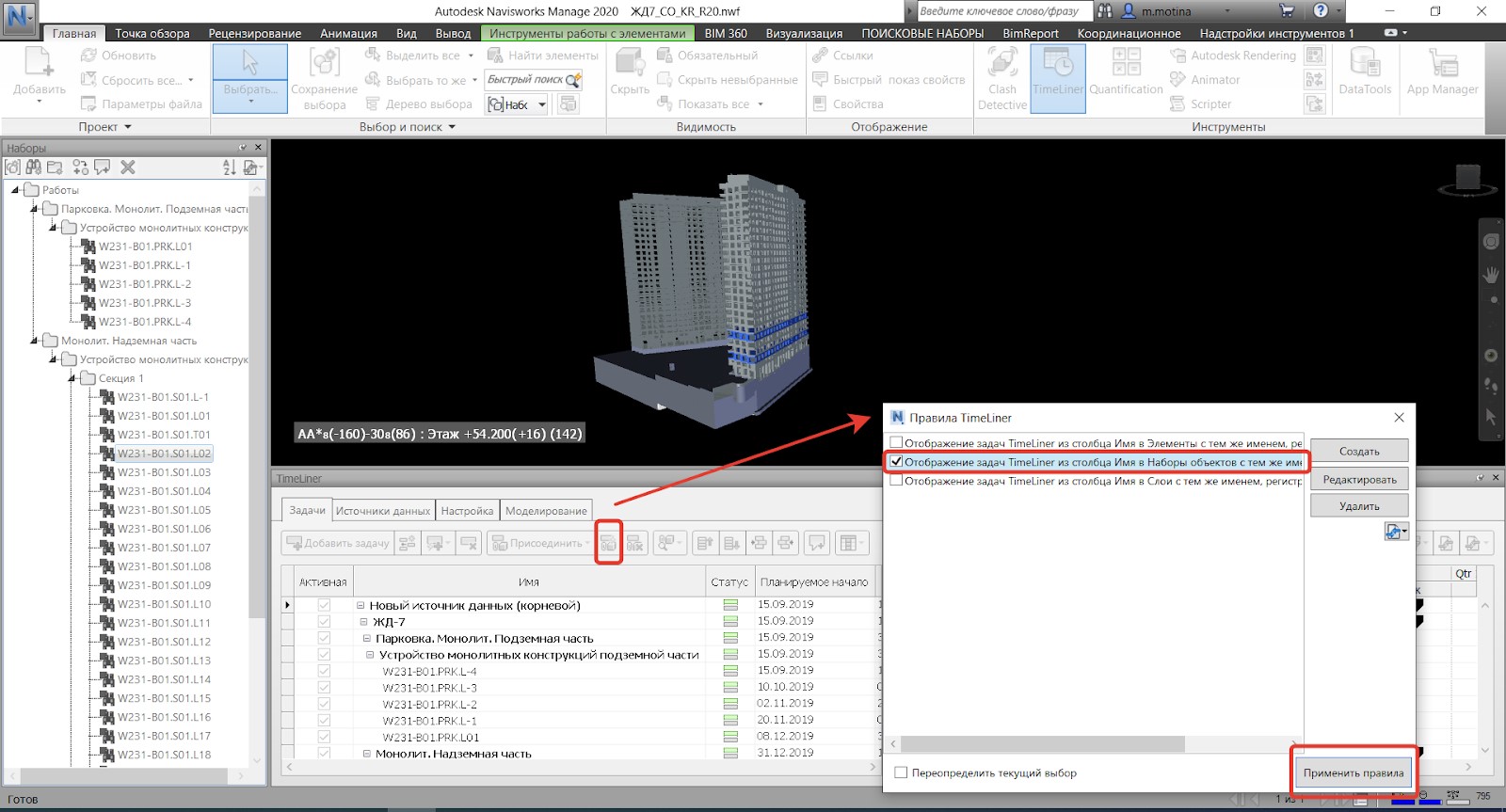The height and width of the screenshot is (812, 1506).
Task: Open Autodesk Rendering panel
Action: (1233, 56)
